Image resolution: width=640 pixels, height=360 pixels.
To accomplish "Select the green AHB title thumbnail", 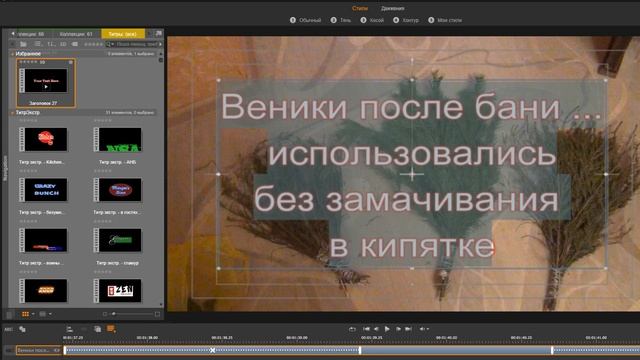I will pos(118,139).
